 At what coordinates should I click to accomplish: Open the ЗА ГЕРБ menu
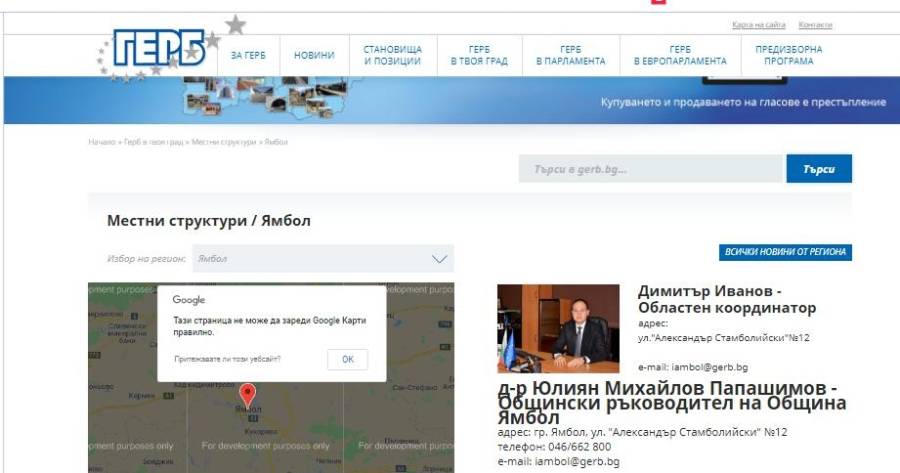click(248, 56)
